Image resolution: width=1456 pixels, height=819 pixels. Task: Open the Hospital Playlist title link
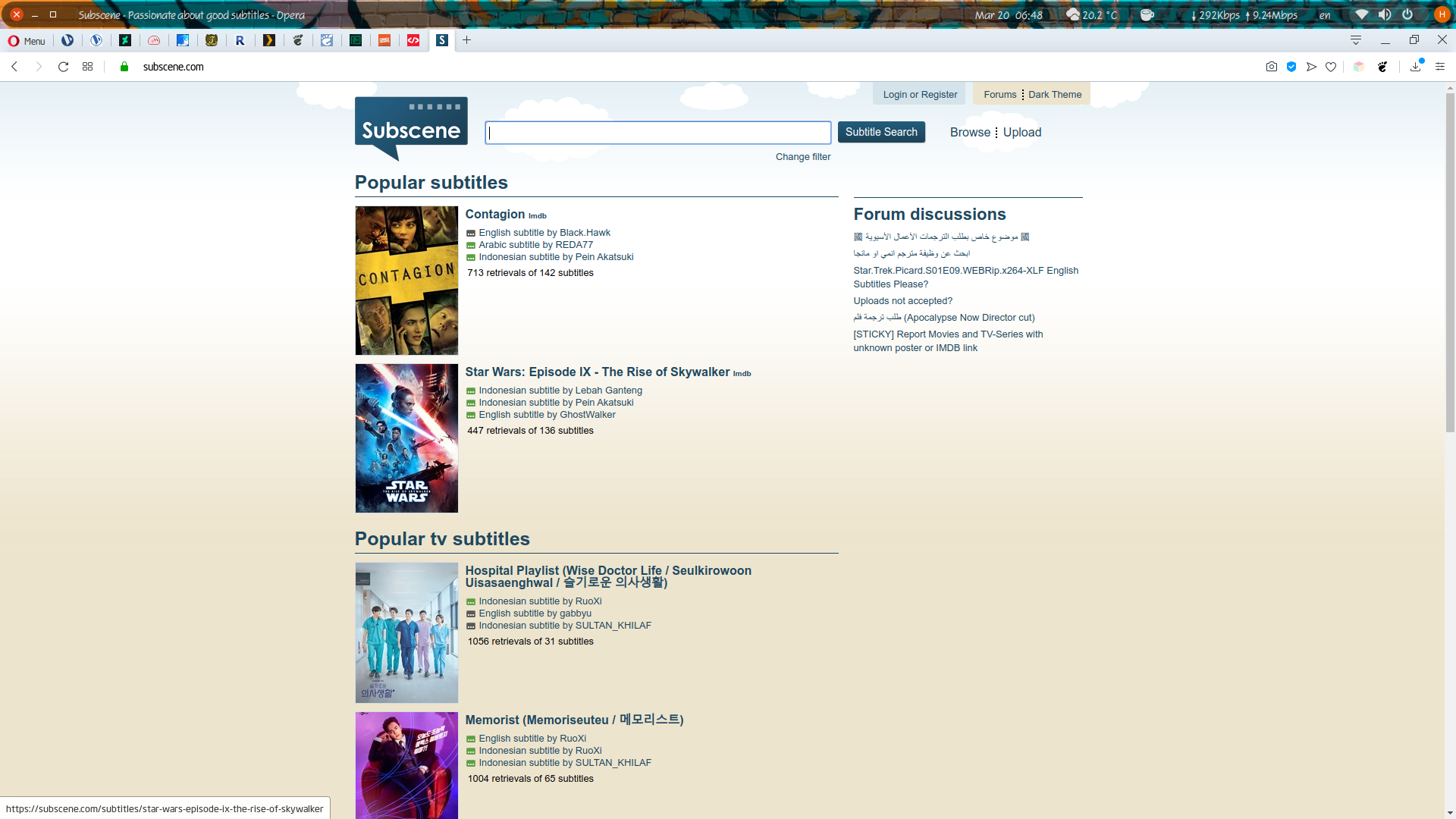[608, 576]
